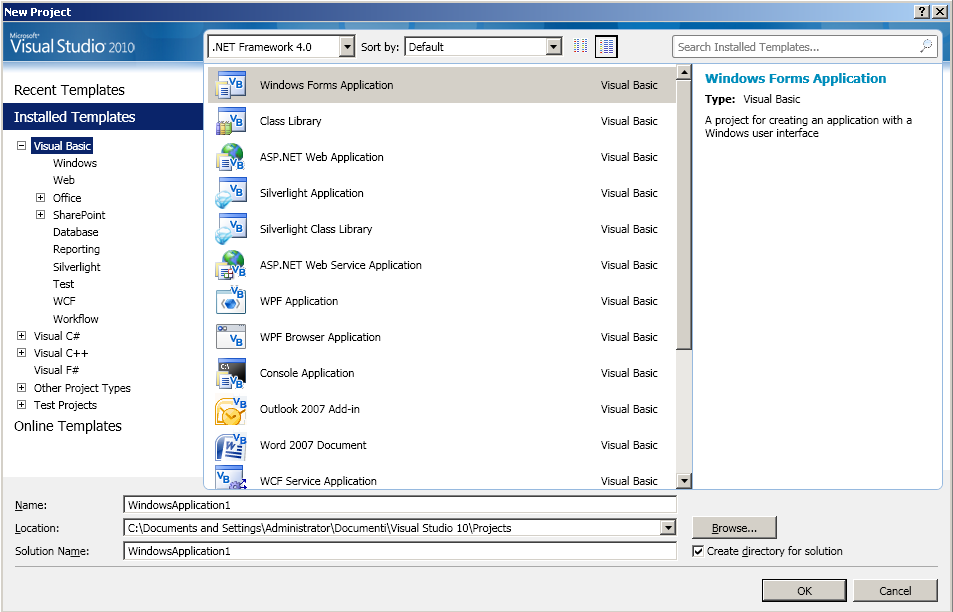Viewport: 953px width, 612px height.
Task: Expand the Visual C++ node
Action: (x=21, y=352)
